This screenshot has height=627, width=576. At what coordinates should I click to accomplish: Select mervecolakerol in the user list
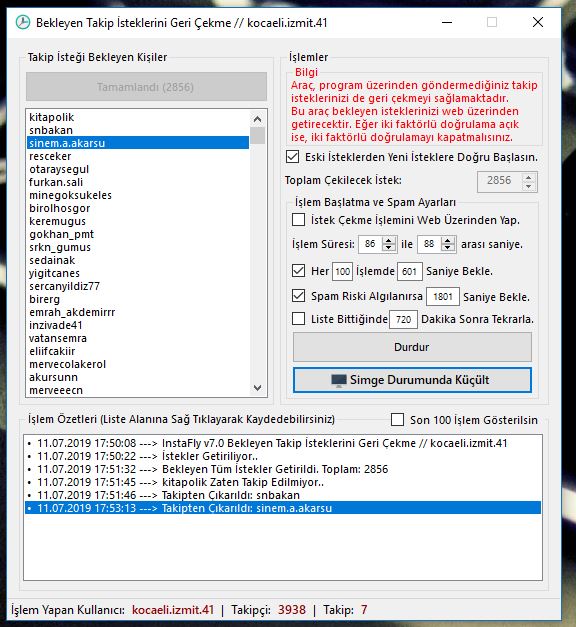click(138, 364)
